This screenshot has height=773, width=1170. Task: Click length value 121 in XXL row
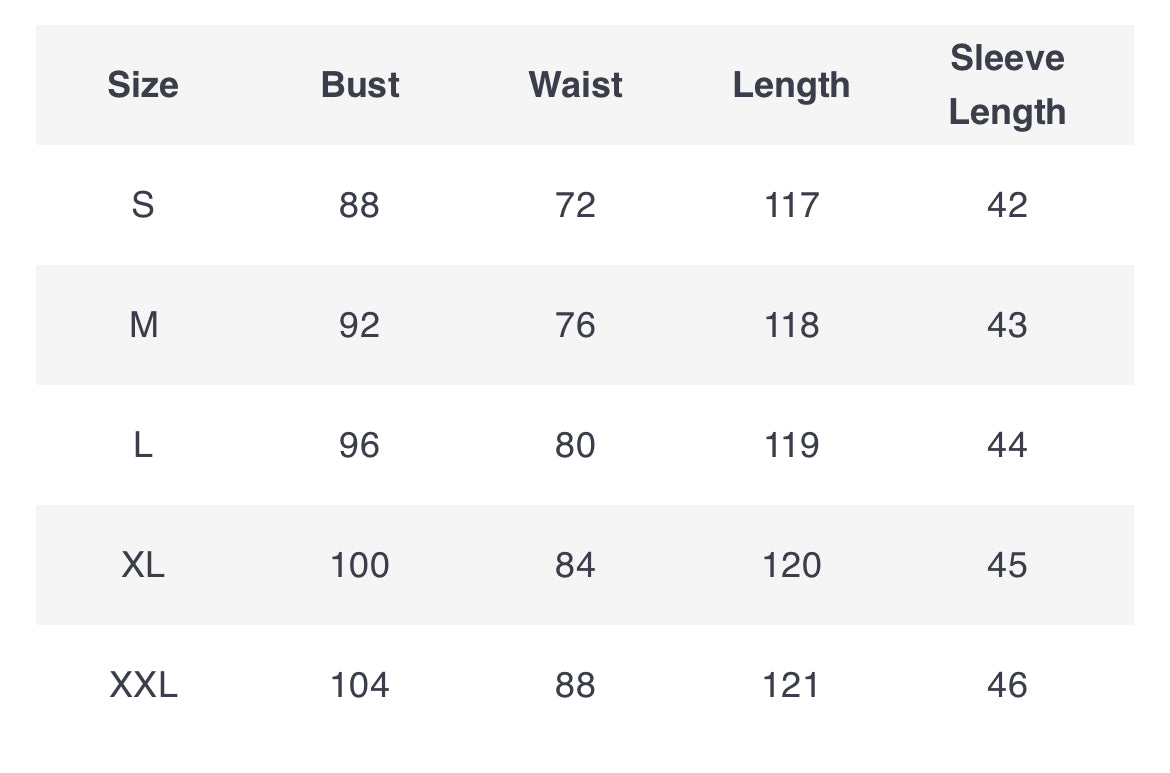click(791, 685)
